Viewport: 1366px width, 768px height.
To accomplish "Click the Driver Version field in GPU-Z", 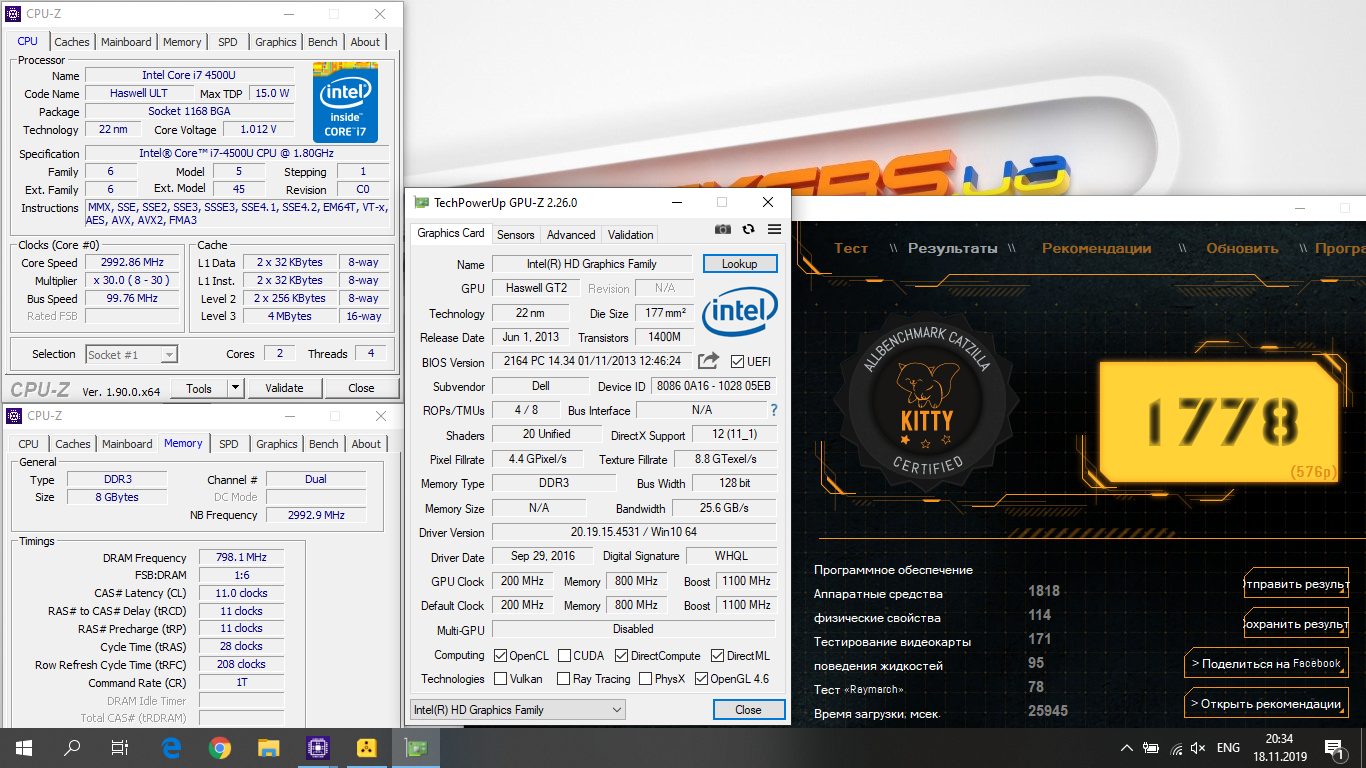I will 633,533.
